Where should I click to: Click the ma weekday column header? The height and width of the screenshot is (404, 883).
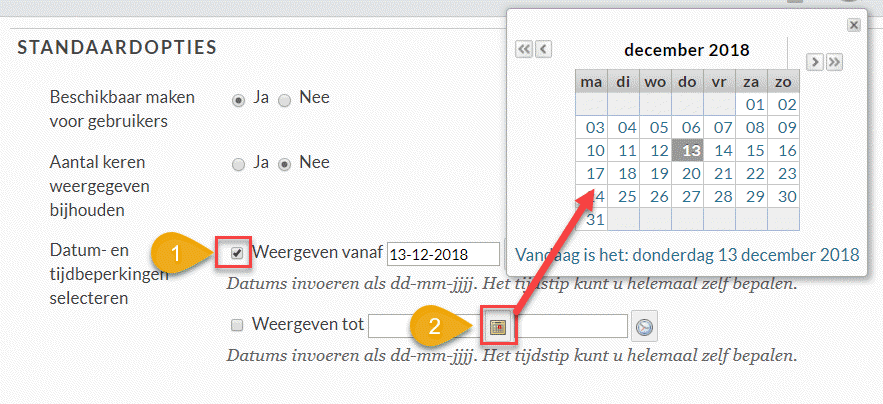pos(591,82)
